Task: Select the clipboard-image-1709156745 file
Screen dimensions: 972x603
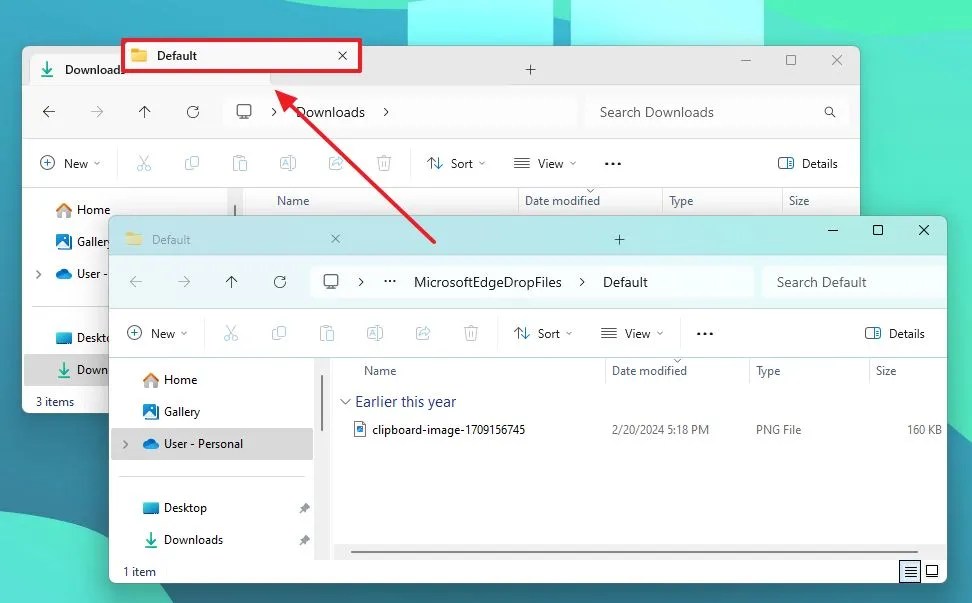Action: tap(447, 429)
